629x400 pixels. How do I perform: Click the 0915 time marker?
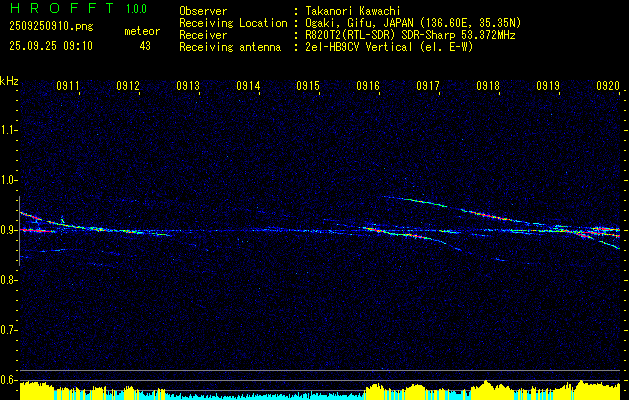pyautogui.click(x=308, y=85)
